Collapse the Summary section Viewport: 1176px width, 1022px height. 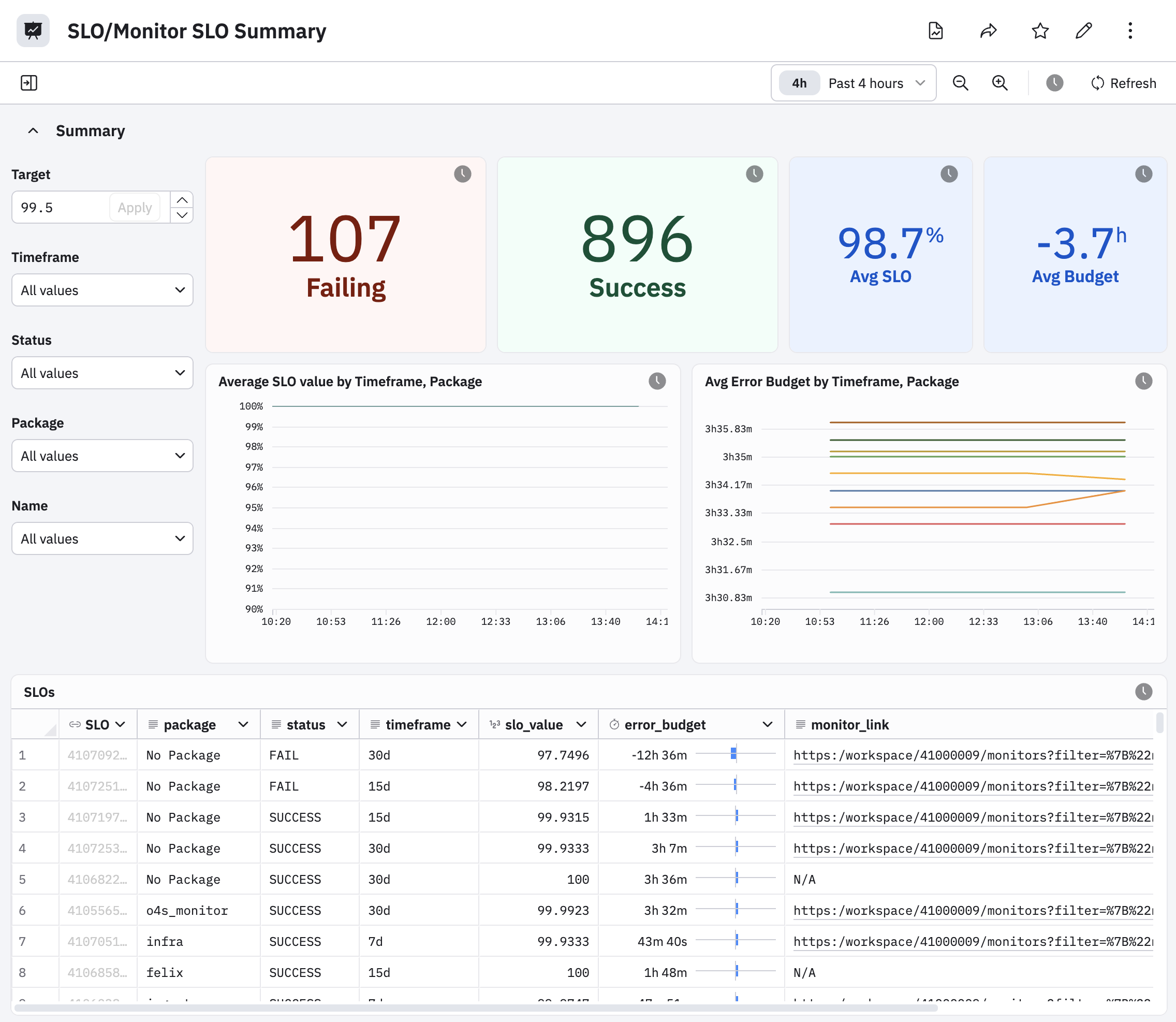click(33, 131)
